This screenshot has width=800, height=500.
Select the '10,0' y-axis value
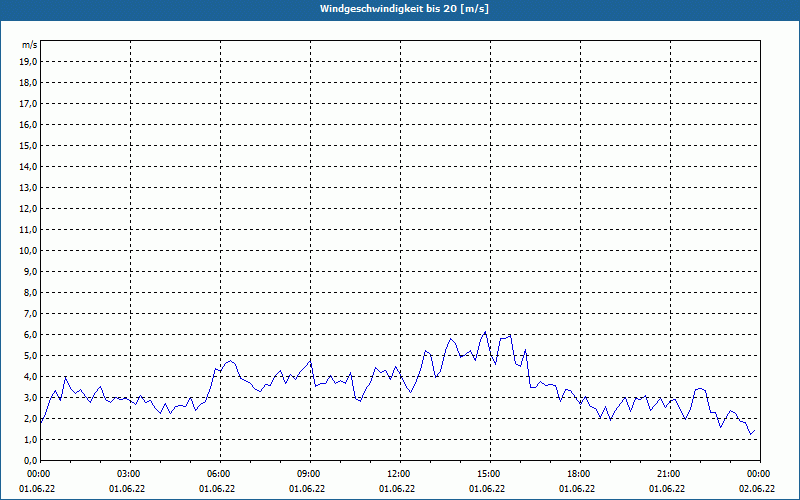point(28,251)
